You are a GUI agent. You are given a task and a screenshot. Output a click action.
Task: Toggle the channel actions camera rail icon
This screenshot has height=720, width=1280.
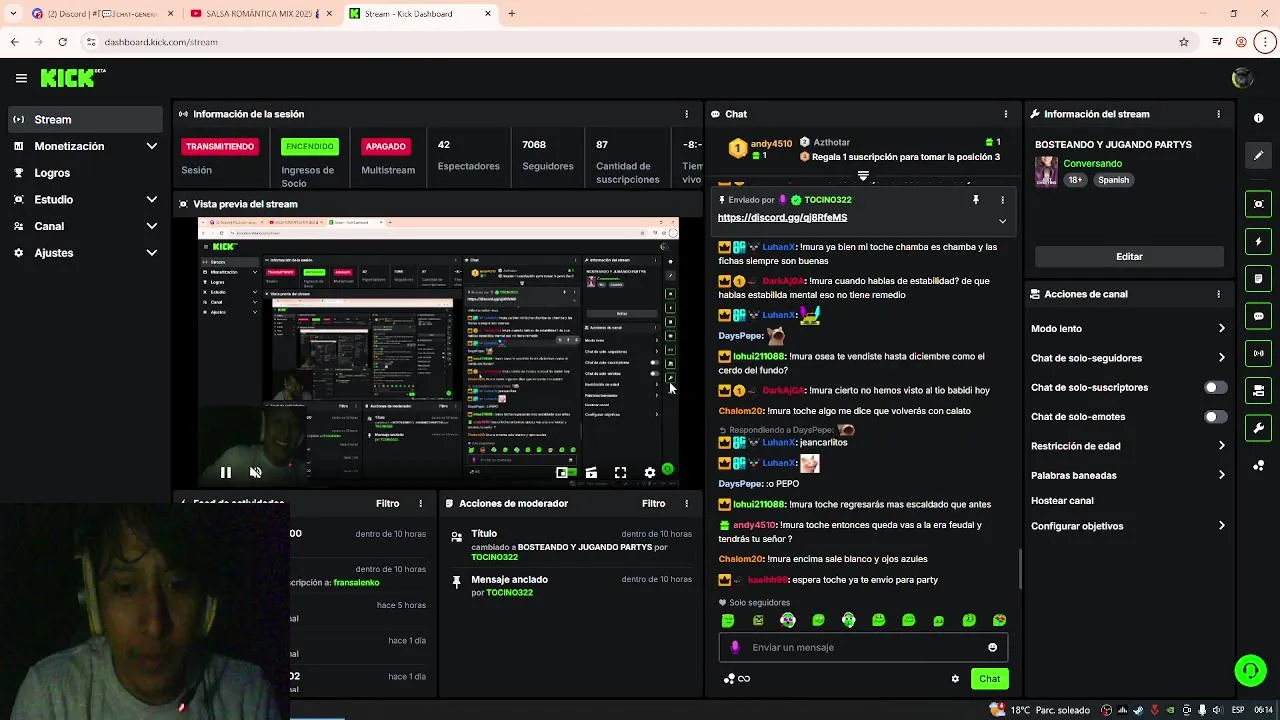coord(1258,390)
